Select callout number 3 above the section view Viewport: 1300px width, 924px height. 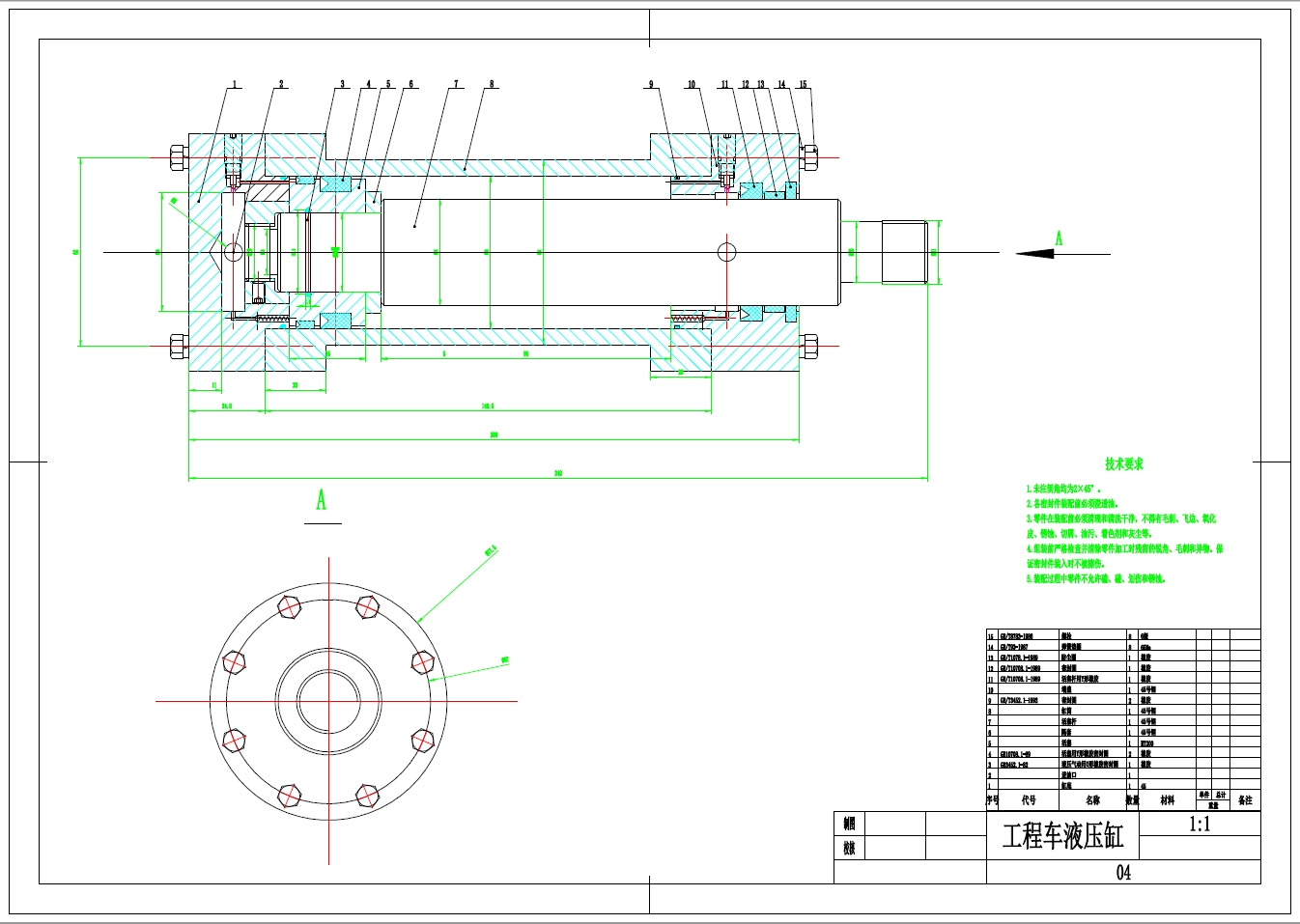[342, 84]
